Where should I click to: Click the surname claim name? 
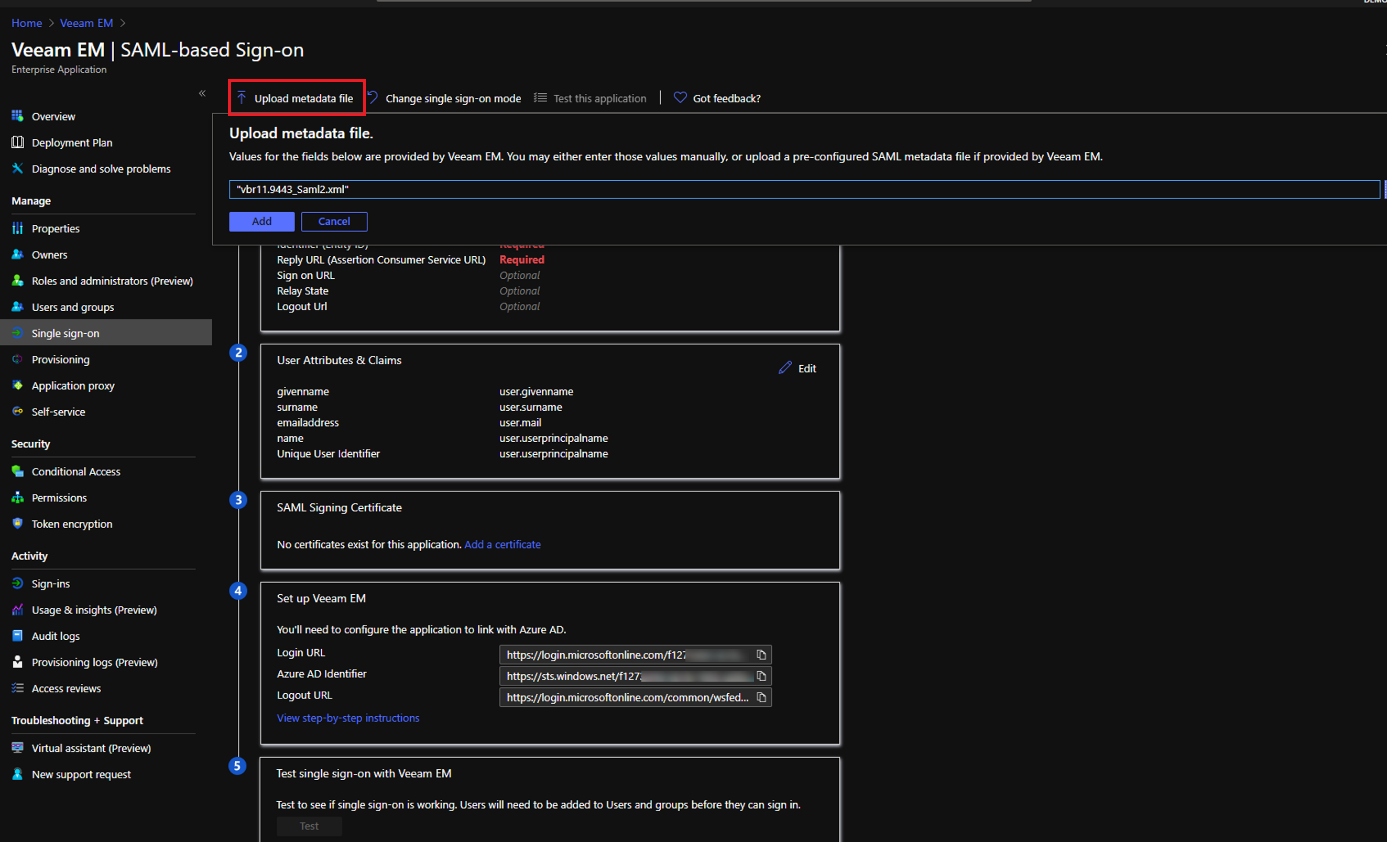pyautogui.click(x=297, y=407)
